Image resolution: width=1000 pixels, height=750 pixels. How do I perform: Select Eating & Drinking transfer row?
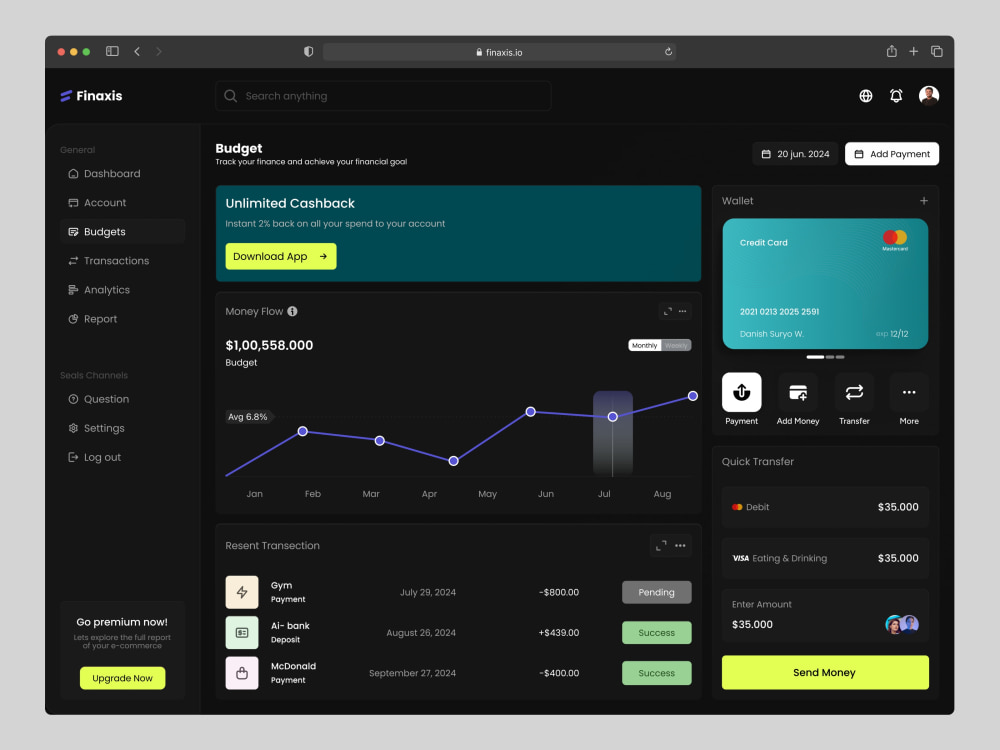(x=825, y=558)
